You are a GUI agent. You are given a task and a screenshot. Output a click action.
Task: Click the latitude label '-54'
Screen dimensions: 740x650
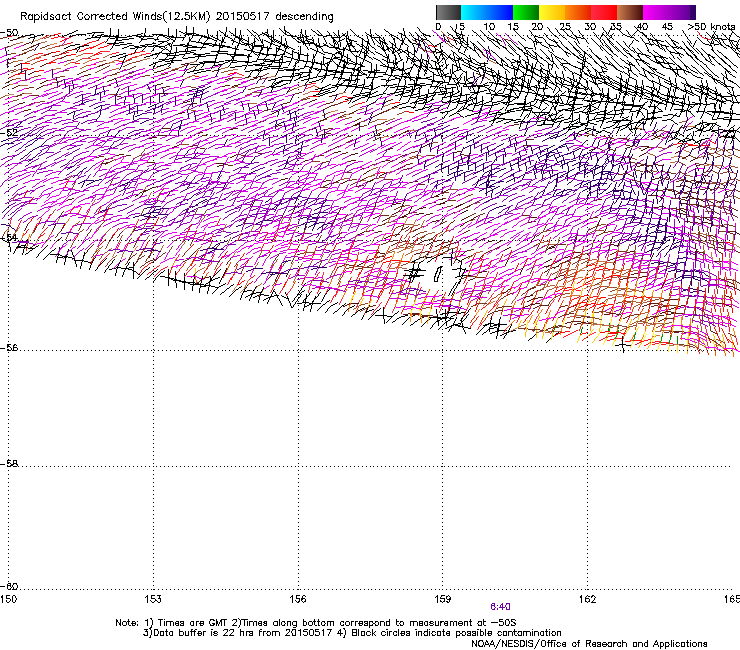click(x=9, y=237)
